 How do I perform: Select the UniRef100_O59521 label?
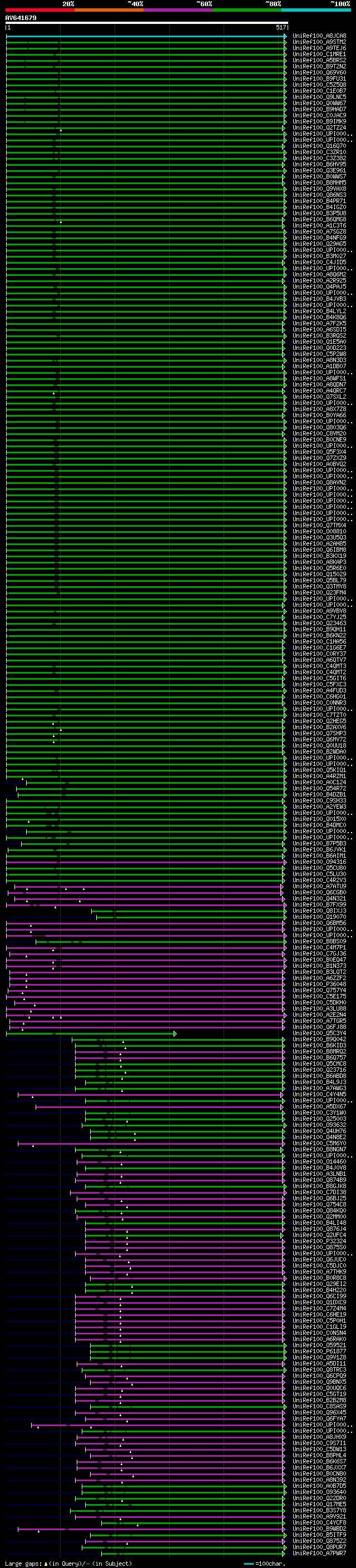tap(319, 1345)
